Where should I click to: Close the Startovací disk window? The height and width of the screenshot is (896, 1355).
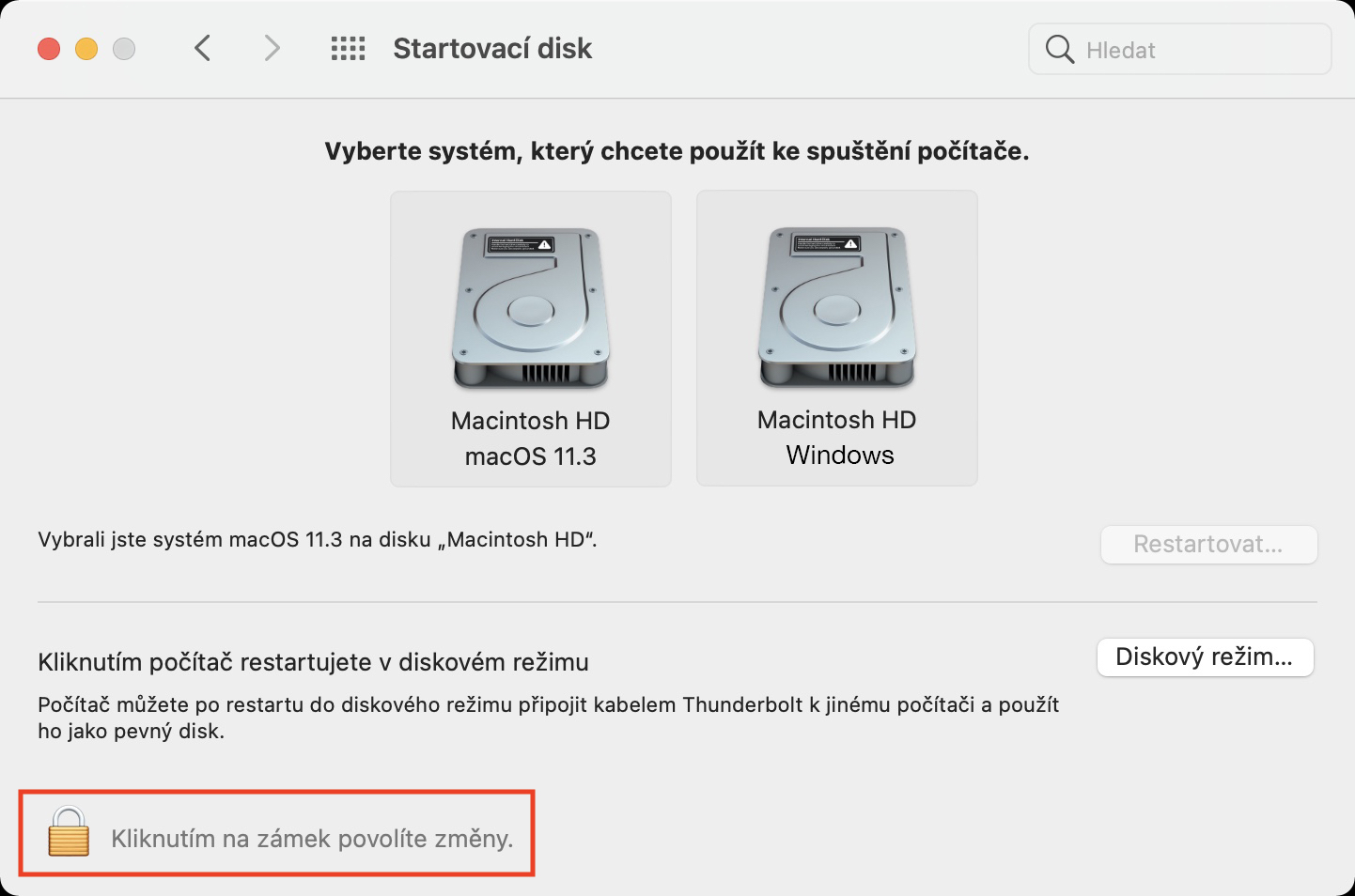[x=49, y=49]
